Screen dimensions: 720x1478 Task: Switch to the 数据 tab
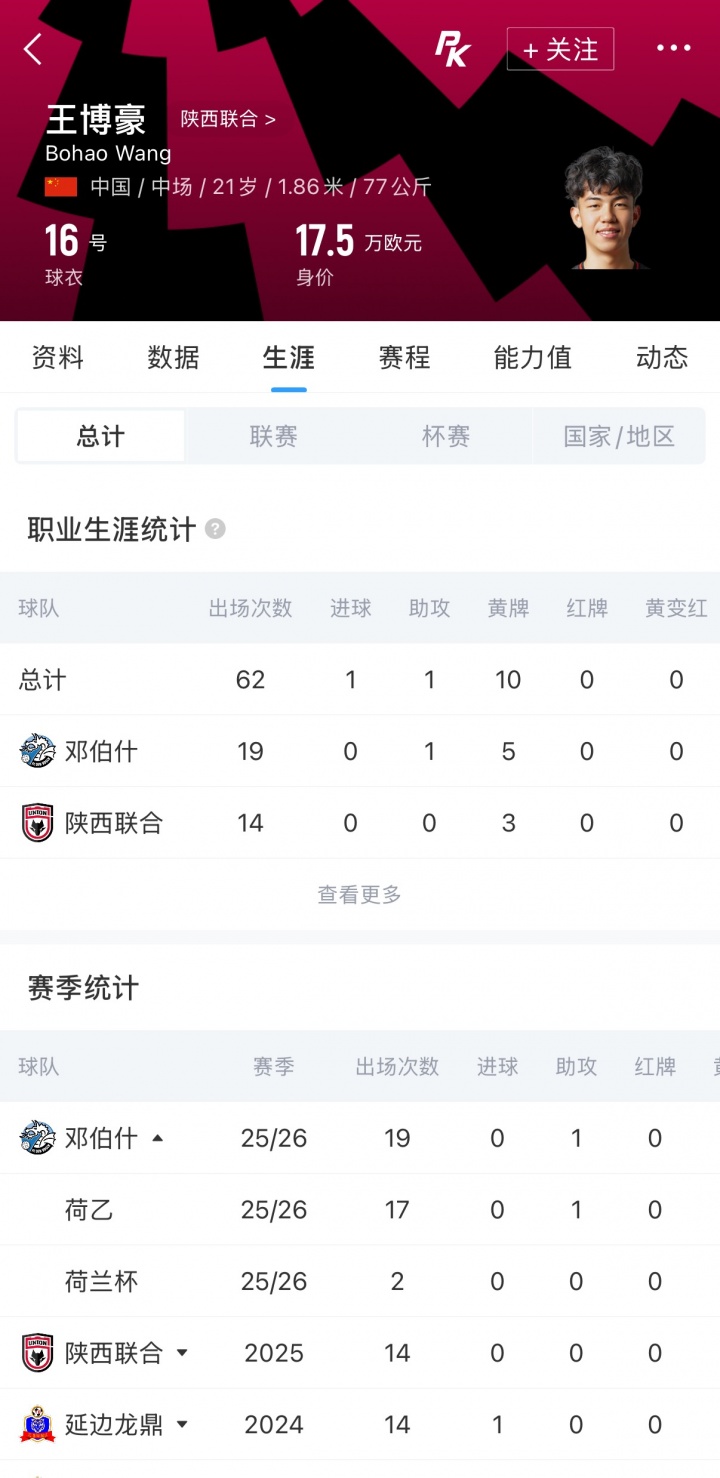click(173, 357)
